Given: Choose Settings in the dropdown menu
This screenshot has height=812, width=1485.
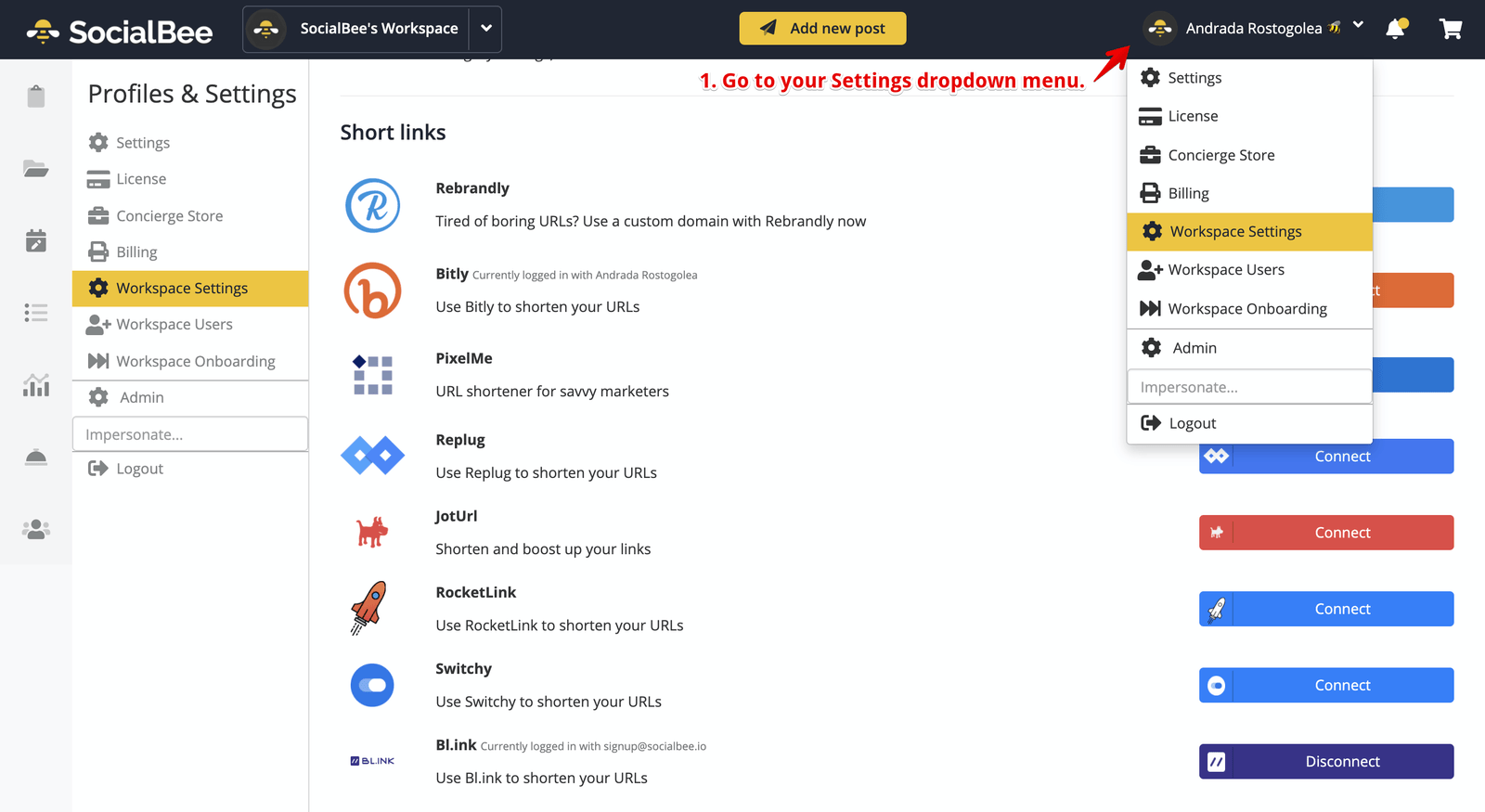Looking at the screenshot, I should tap(1249, 78).
